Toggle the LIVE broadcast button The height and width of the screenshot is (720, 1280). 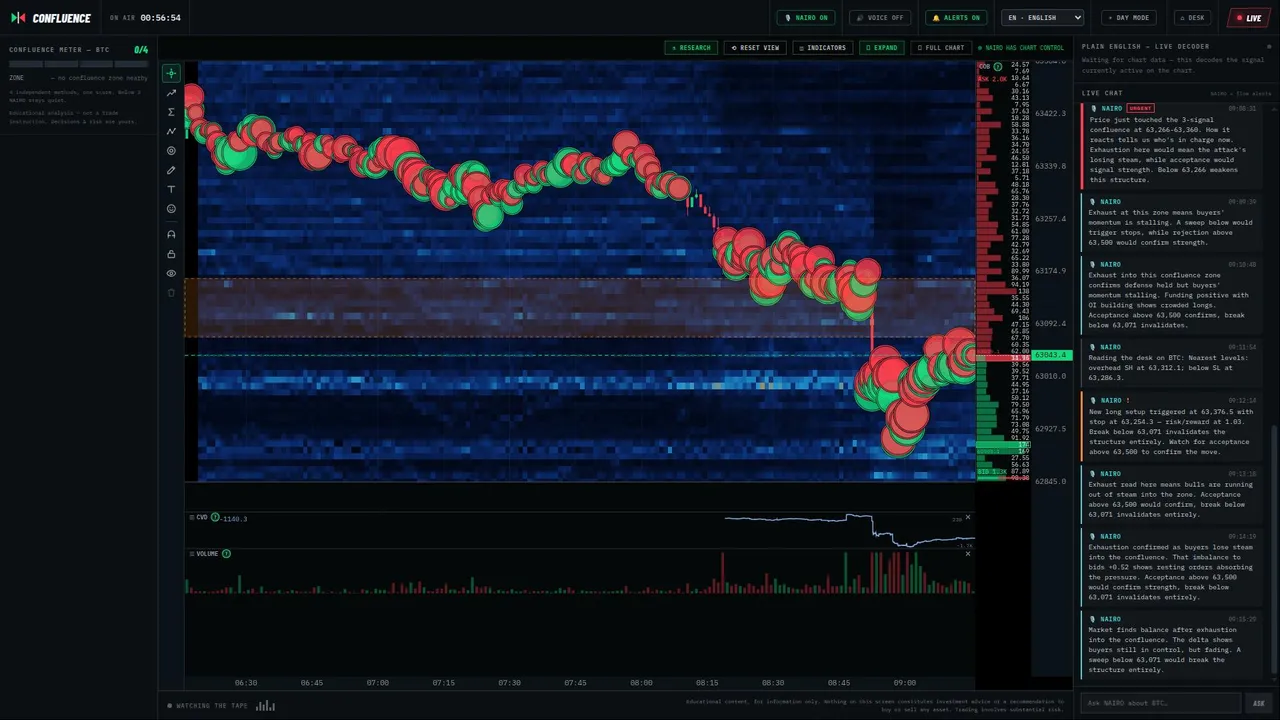click(x=1248, y=18)
